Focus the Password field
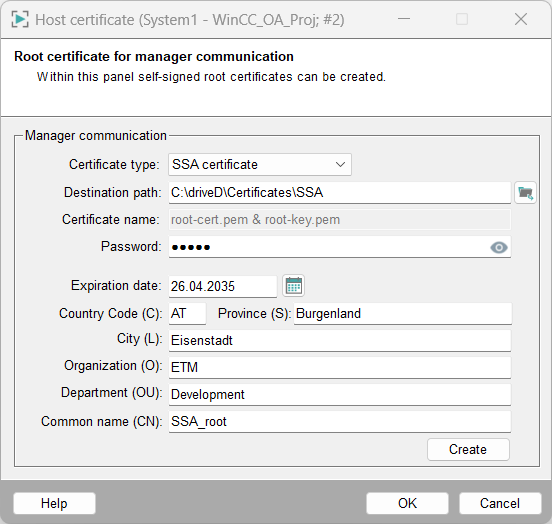The height and width of the screenshot is (524, 552). click(x=340, y=247)
